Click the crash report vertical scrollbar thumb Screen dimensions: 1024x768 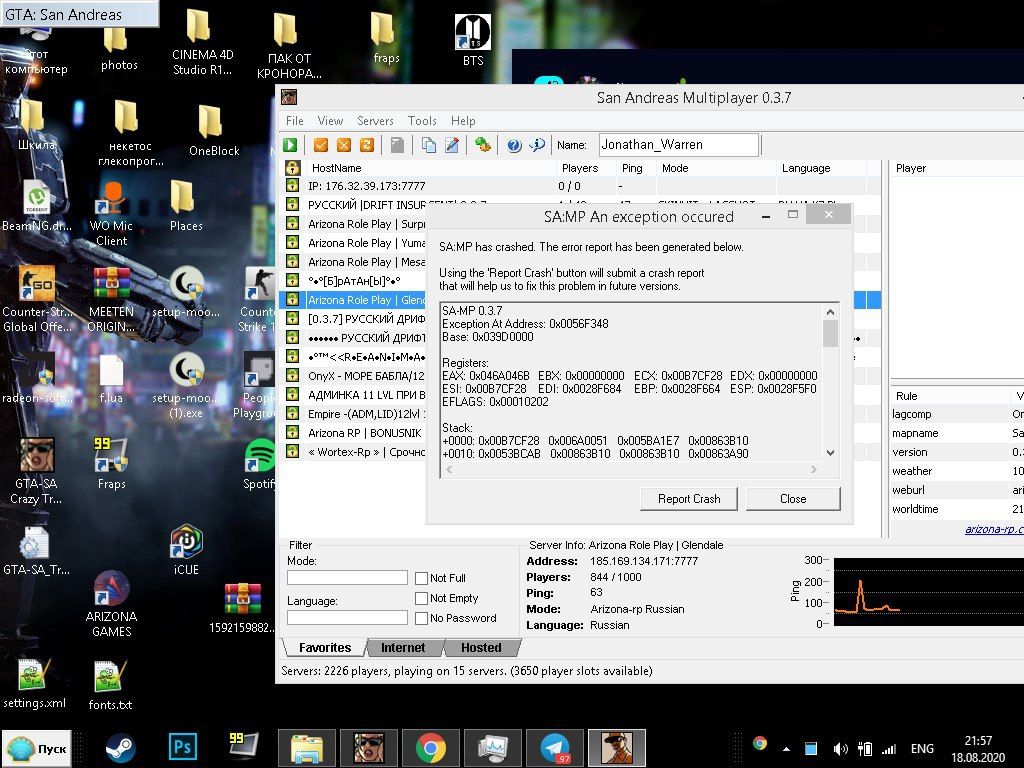coord(829,333)
